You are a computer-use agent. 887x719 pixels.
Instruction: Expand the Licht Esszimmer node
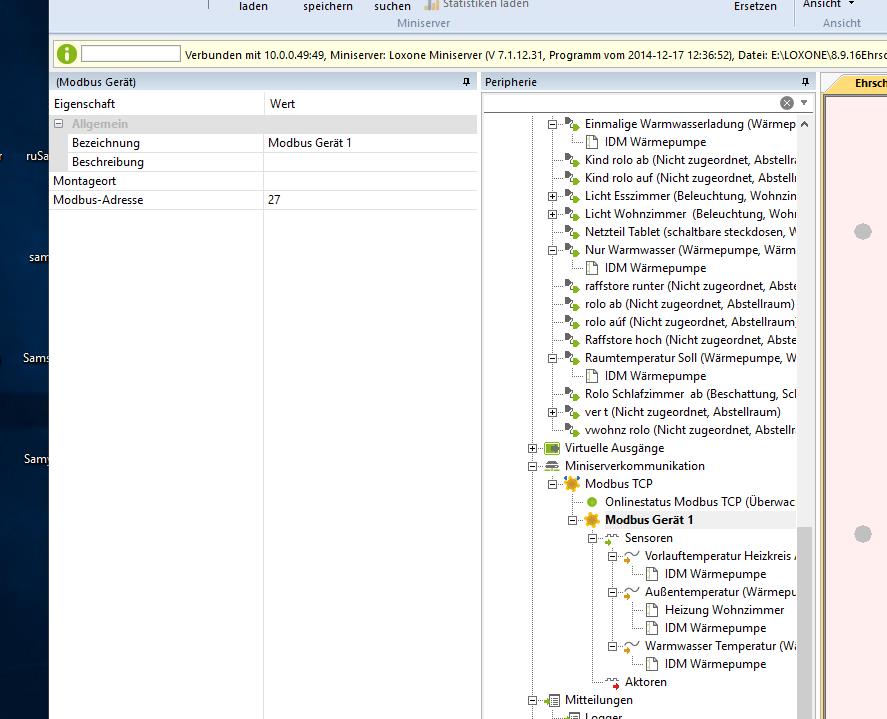pyautogui.click(x=552, y=196)
